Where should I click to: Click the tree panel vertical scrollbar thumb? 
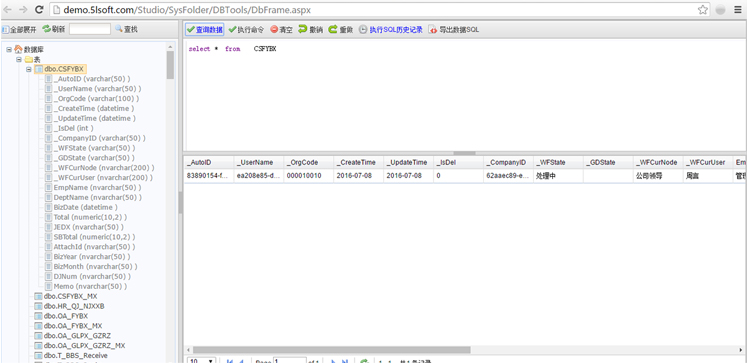pos(170,65)
